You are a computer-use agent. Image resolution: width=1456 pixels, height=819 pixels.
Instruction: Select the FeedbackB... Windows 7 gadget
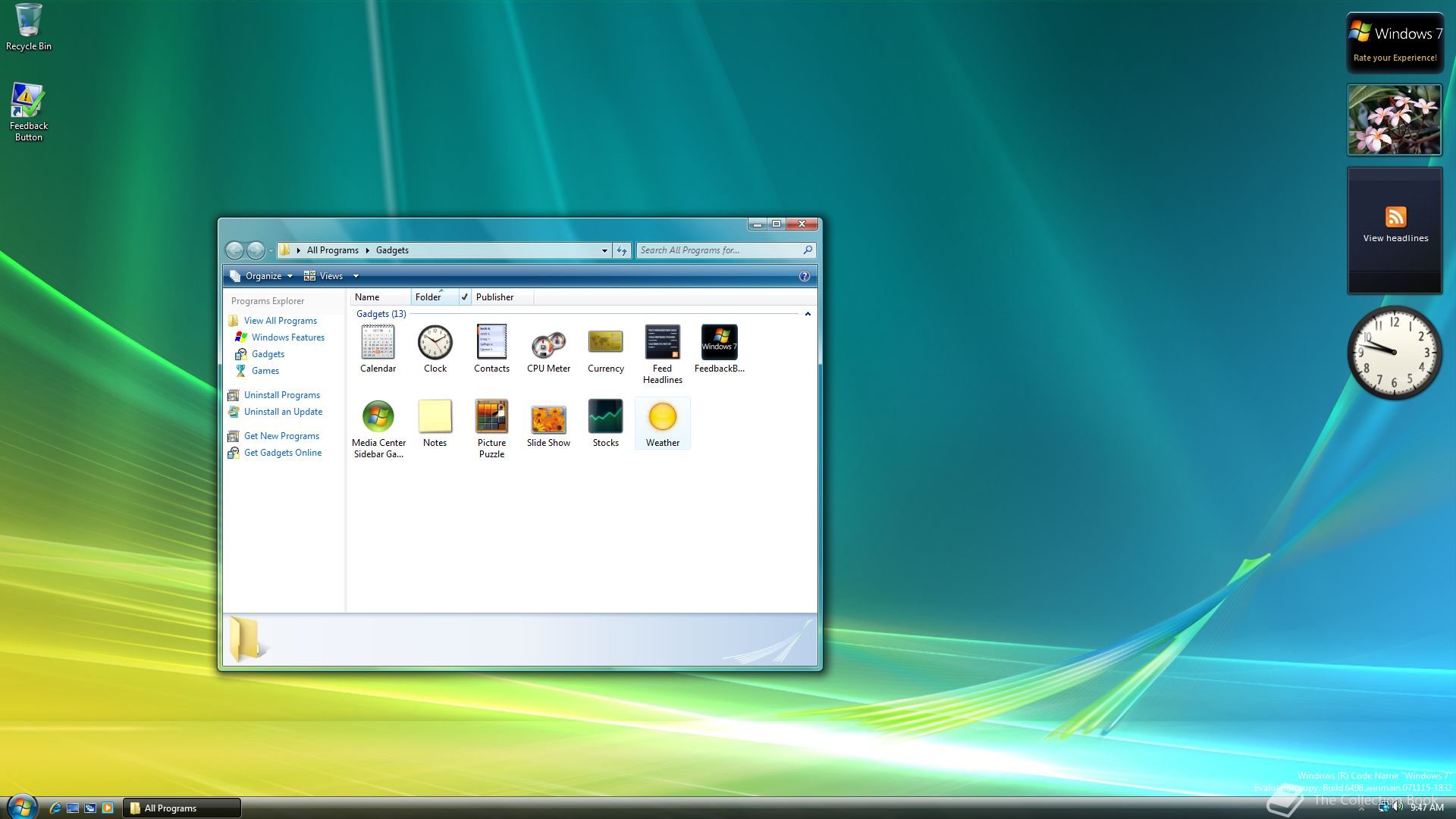(719, 349)
